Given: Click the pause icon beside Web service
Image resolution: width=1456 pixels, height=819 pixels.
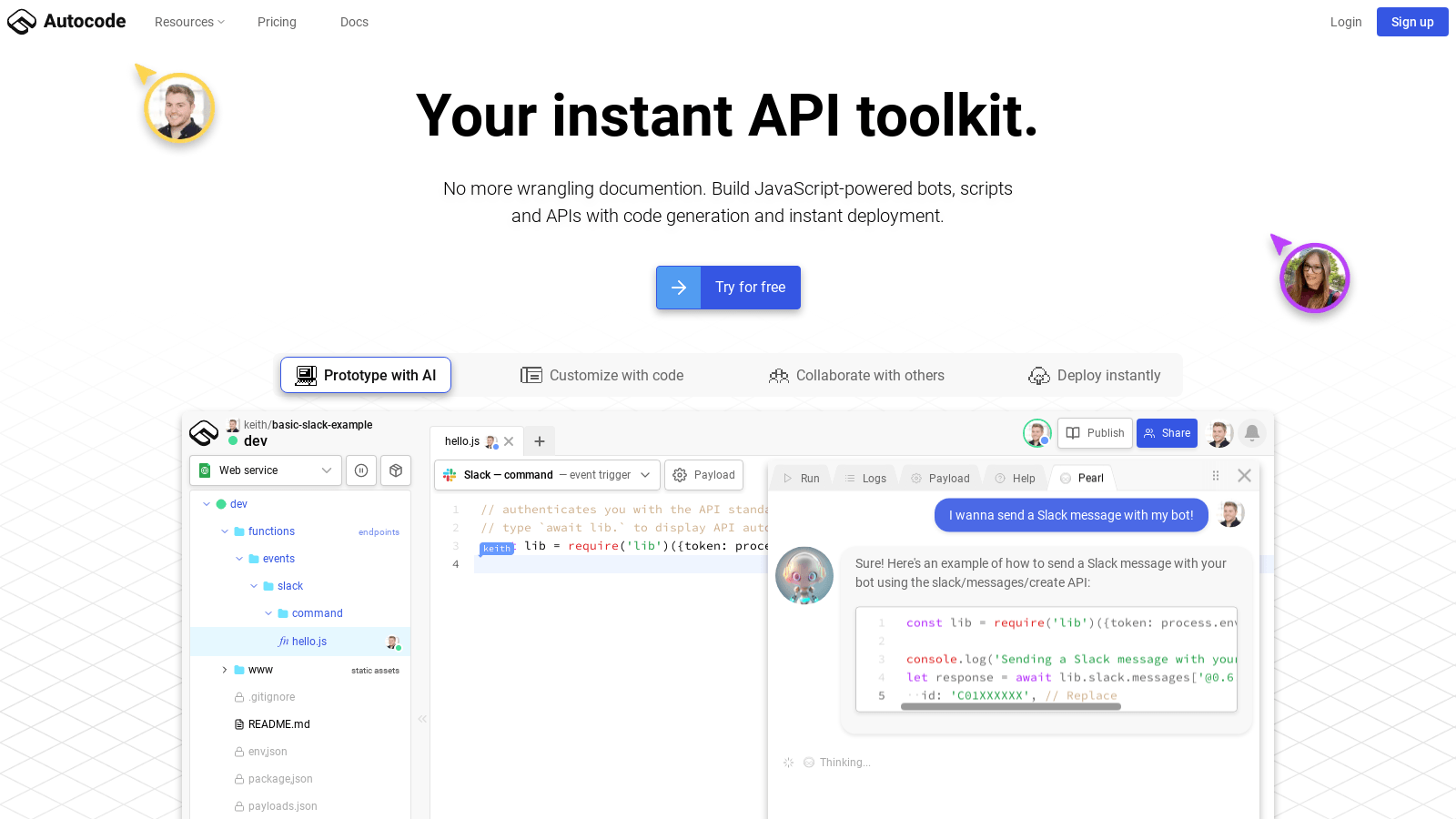Looking at the screenshot, I should (x=361, y=470).
